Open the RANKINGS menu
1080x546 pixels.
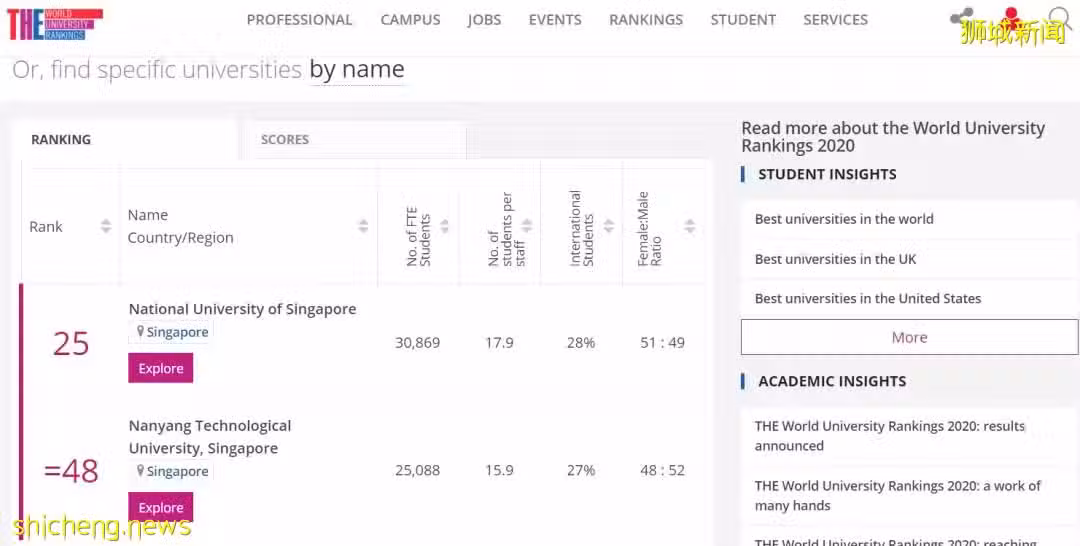coord(646,20)
